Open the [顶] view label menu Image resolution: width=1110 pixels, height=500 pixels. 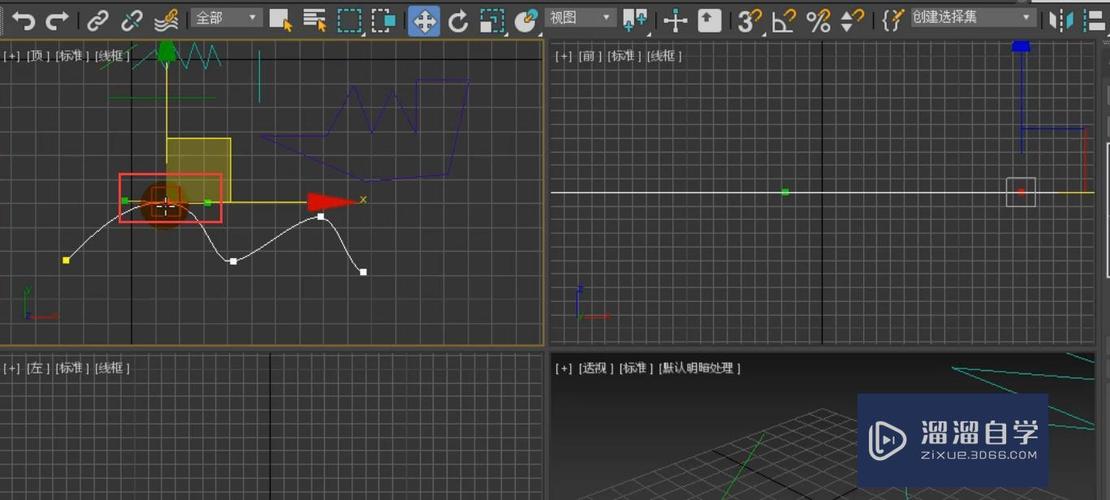[x=38, y=56]
